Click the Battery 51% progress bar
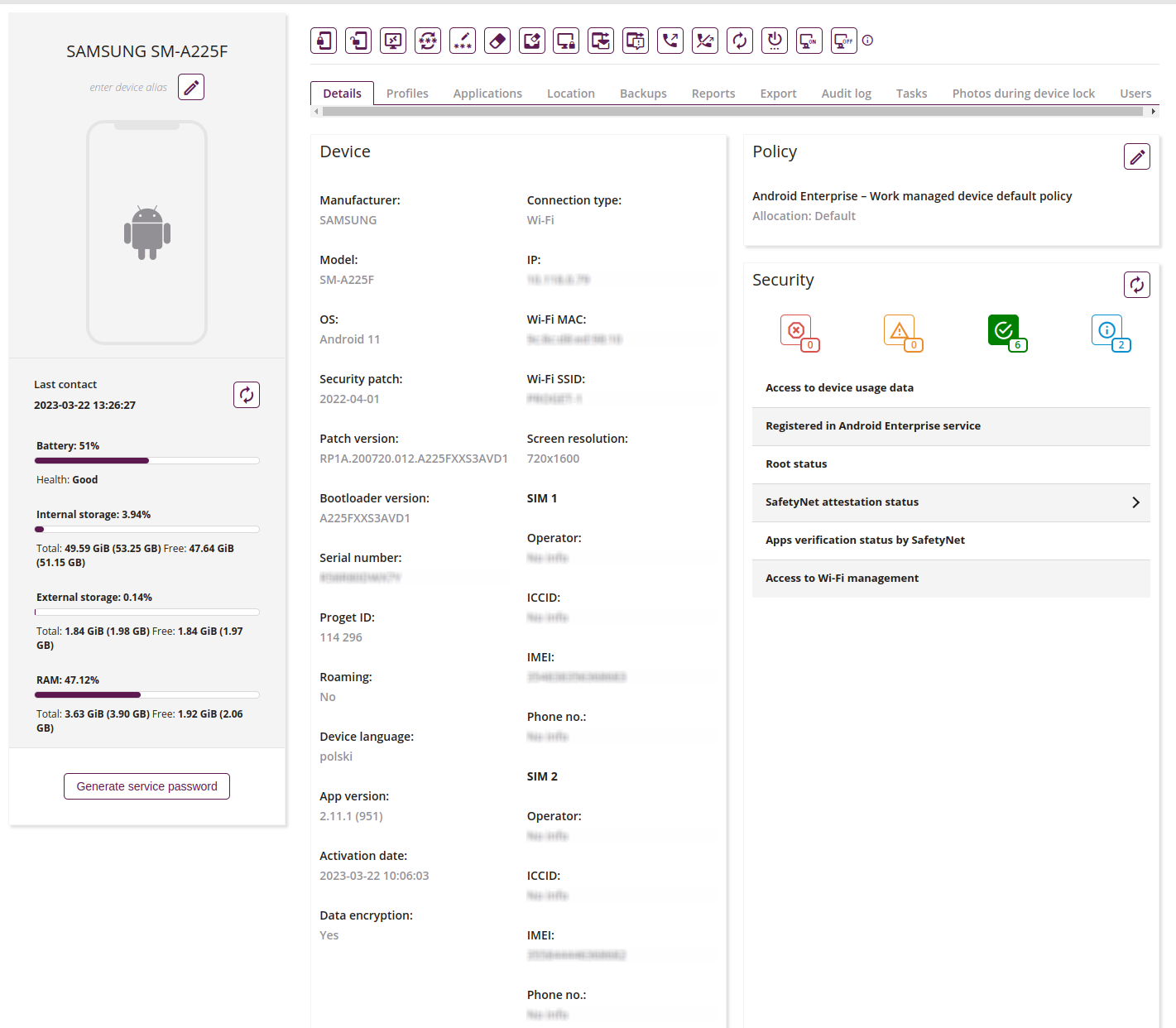This screenshot has height=1028, width=1176. click(147, 460)
